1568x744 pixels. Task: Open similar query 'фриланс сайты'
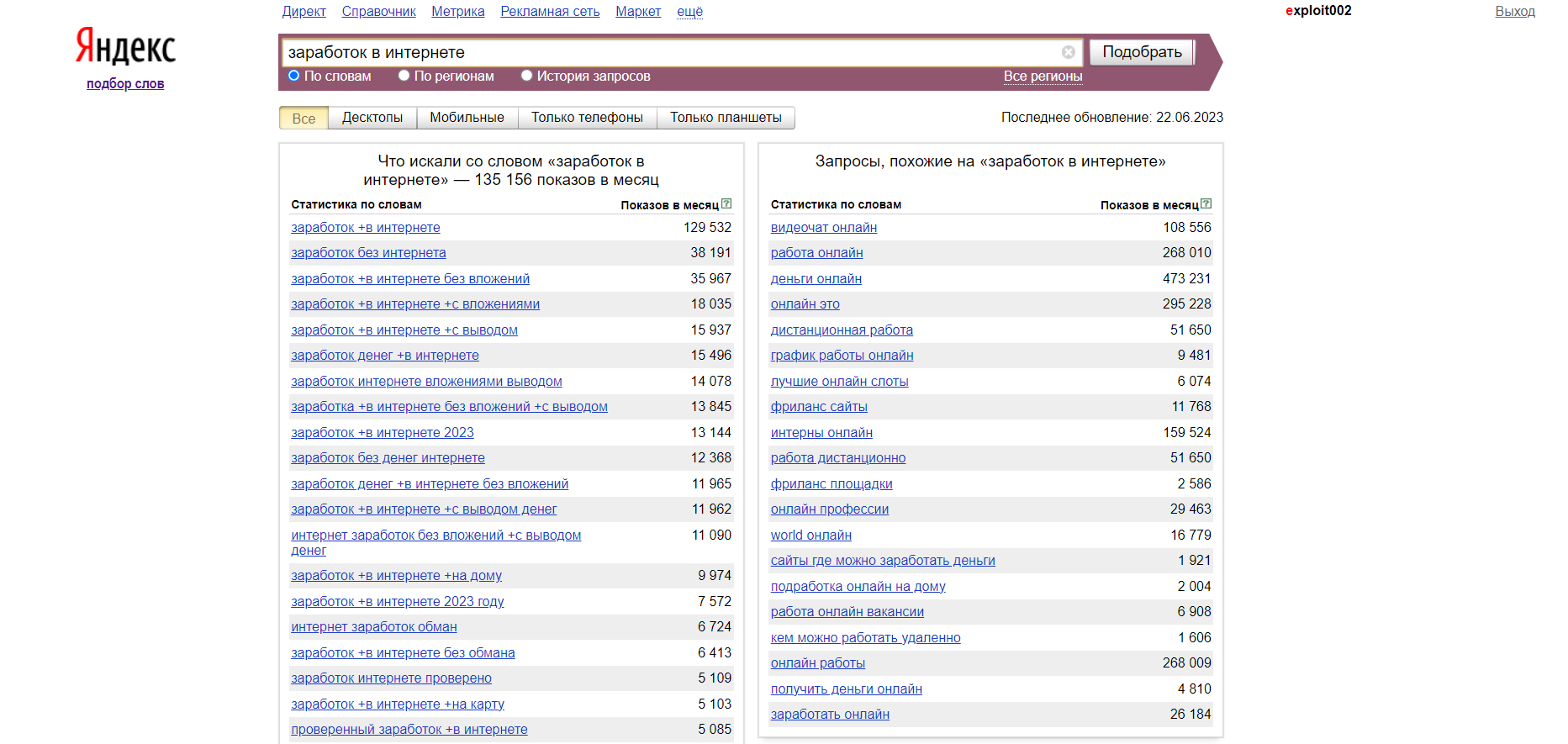pyautogui.click(x=819, y=407)
